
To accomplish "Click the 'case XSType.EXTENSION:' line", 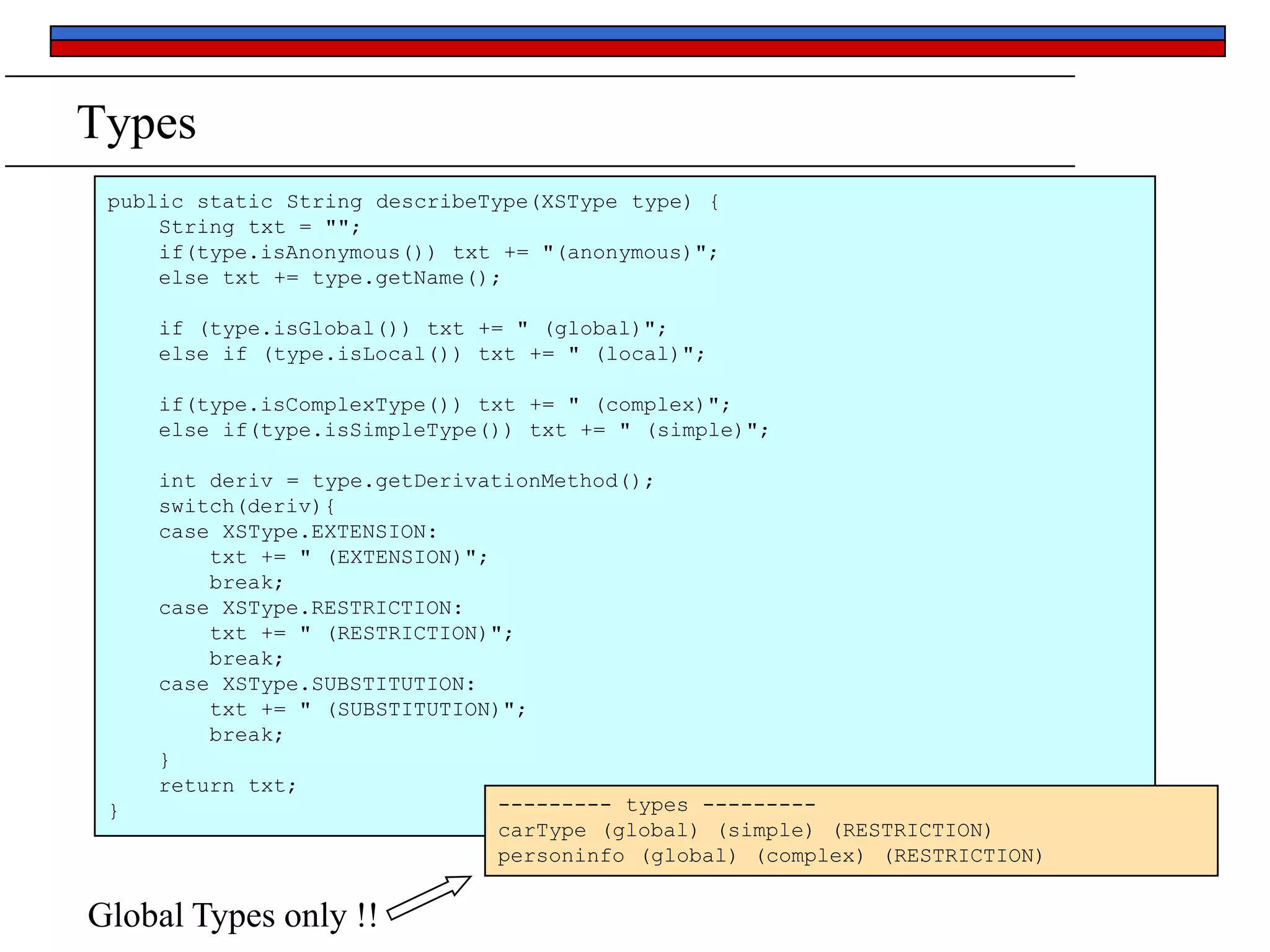I will 298,532.
